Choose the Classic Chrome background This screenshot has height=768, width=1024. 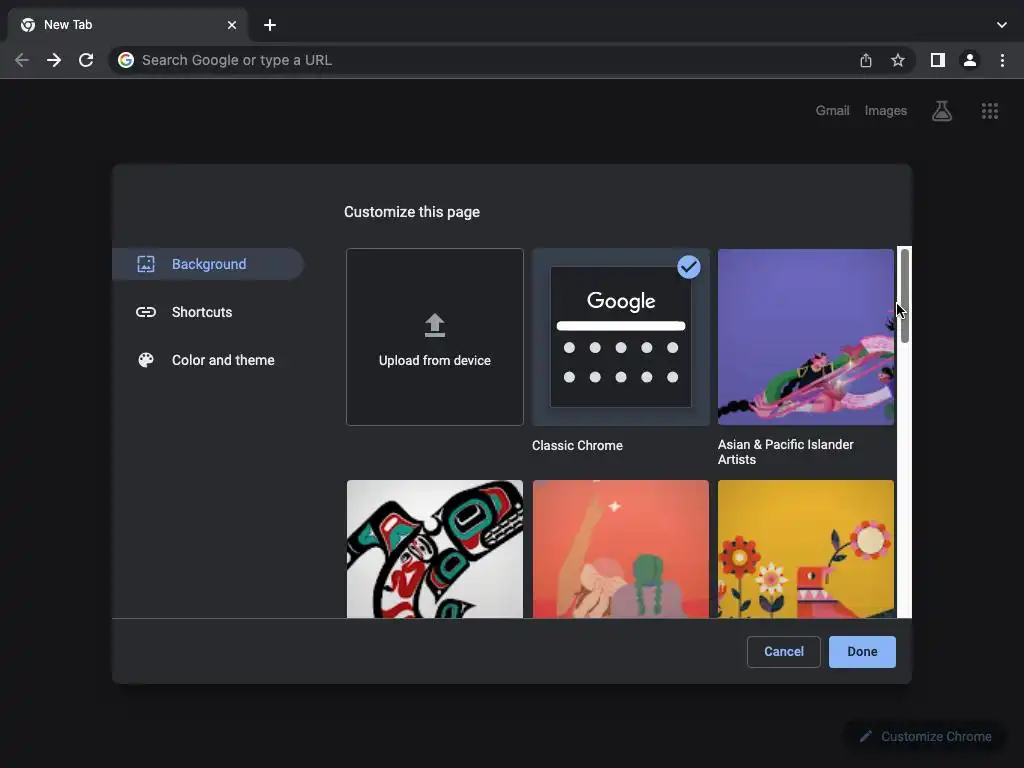pos(620,337)
